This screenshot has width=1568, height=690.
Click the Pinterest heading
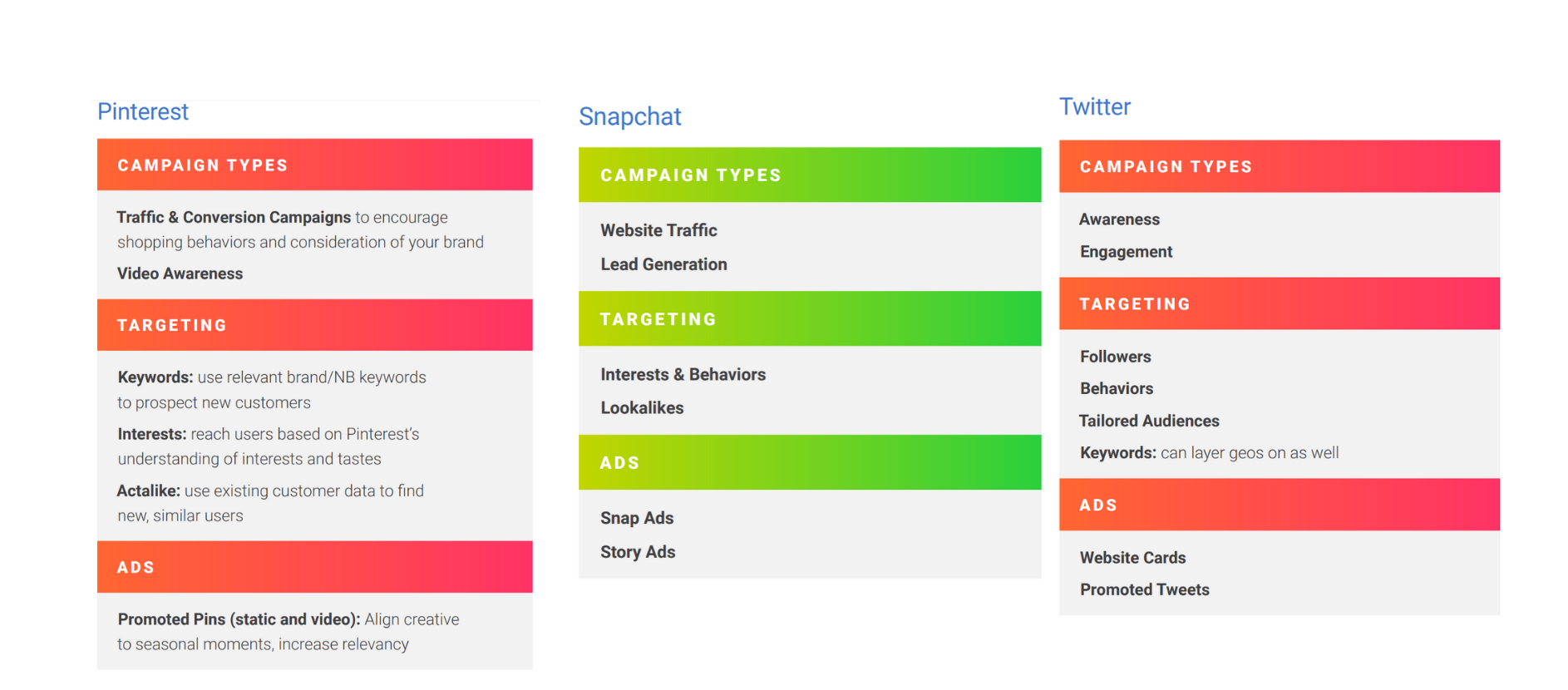coord(143,111)
